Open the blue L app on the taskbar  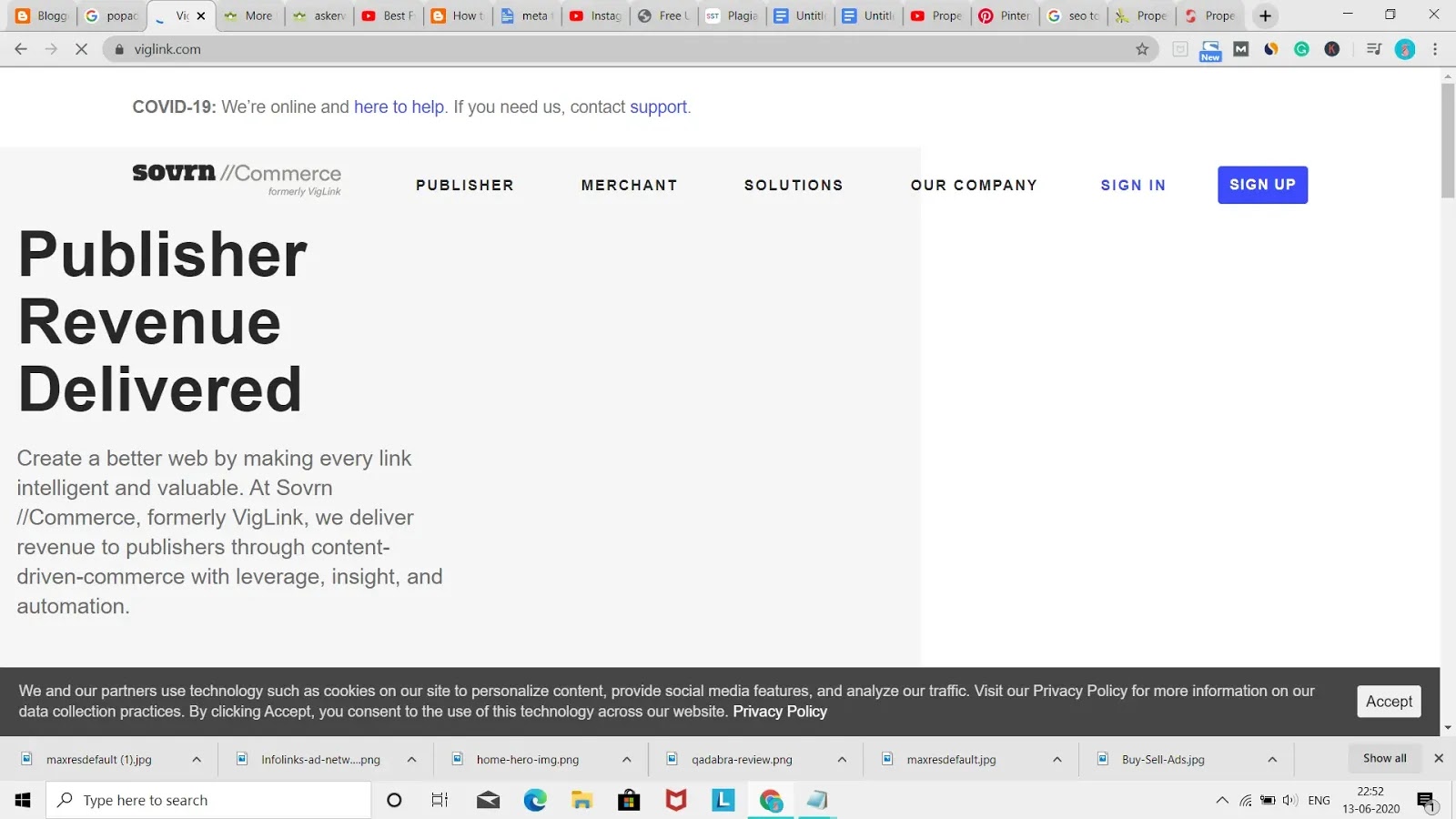coord(723,800)
